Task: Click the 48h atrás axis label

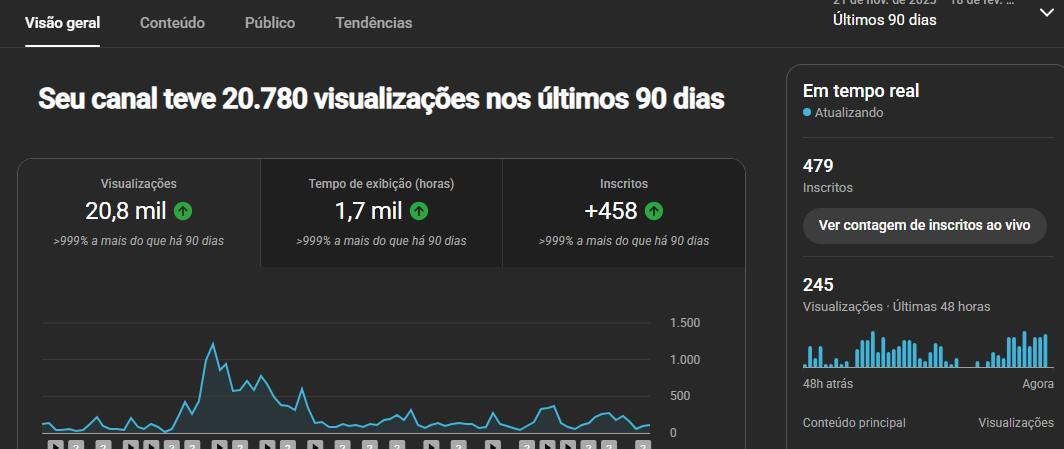Action: (828, 384)
